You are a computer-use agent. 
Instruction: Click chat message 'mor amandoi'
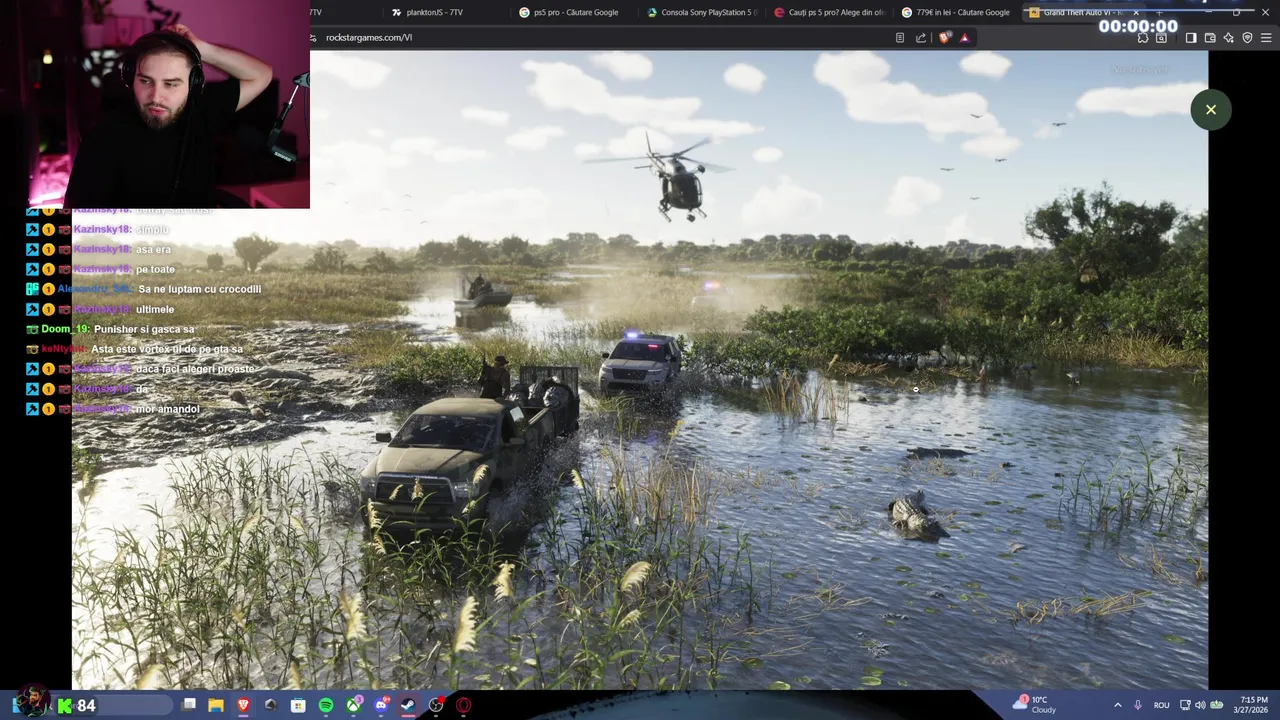click(167, 409)
